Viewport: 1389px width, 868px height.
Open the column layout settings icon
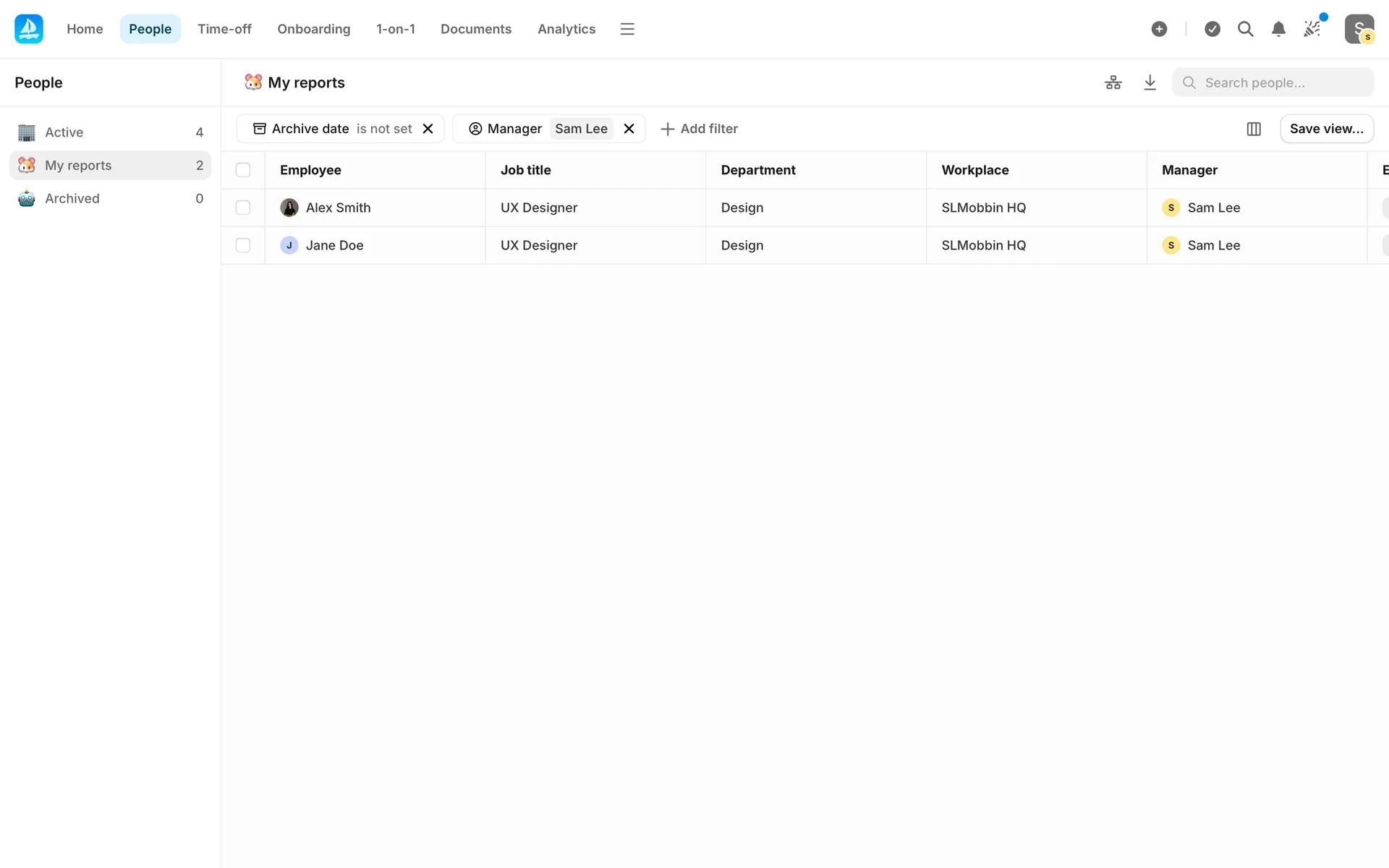pos(1254,129)
